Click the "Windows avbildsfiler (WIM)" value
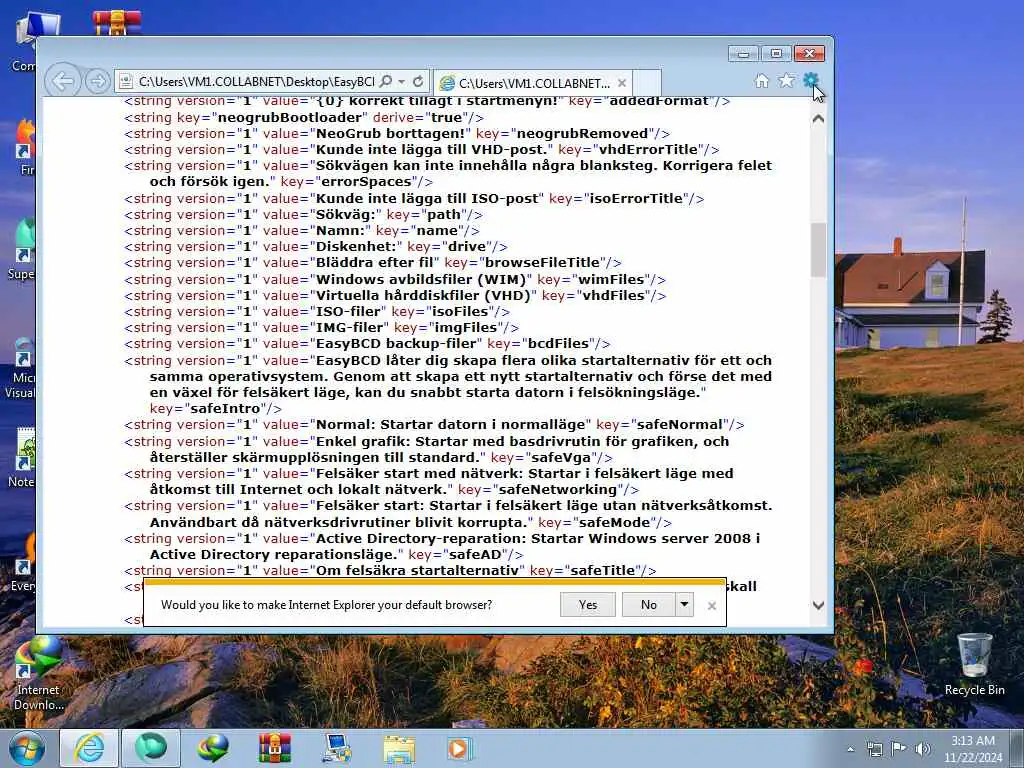Image resolution: width=1024 pixels, height=768 pixels. (421, 280)
